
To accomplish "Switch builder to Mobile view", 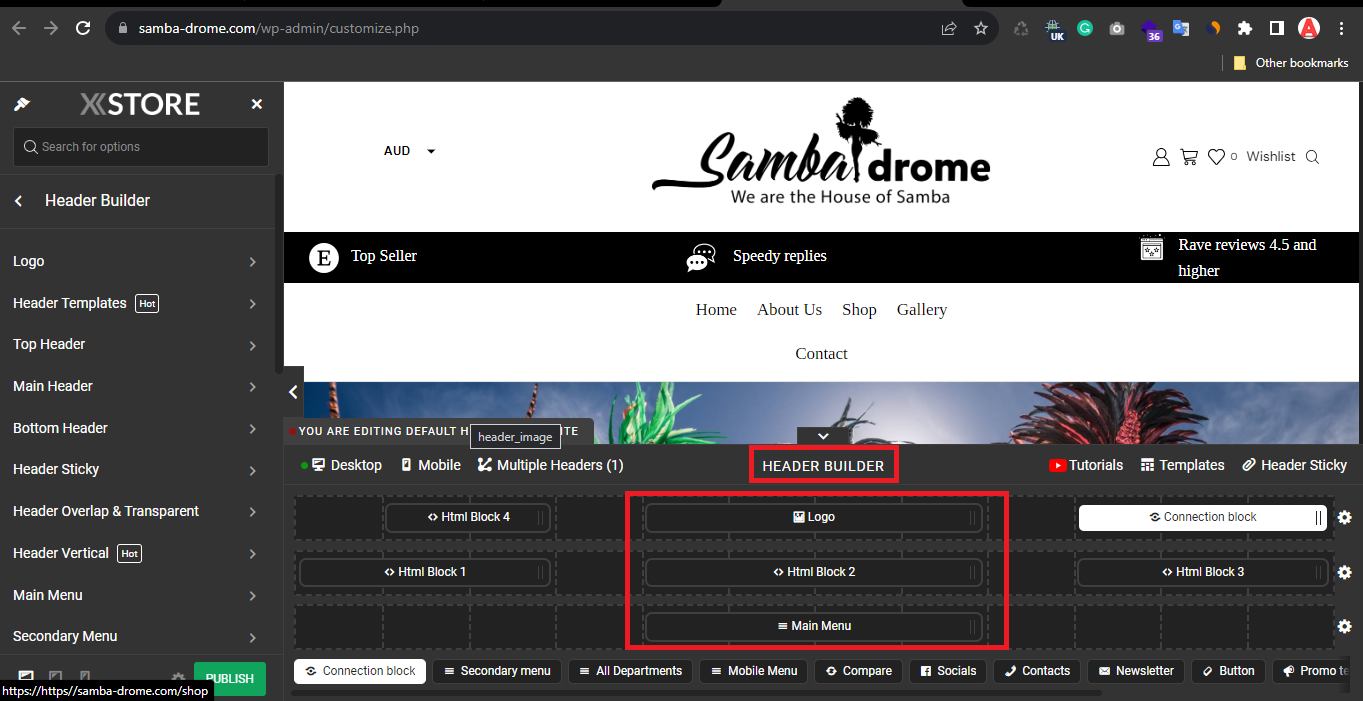I will click(431, 465).
